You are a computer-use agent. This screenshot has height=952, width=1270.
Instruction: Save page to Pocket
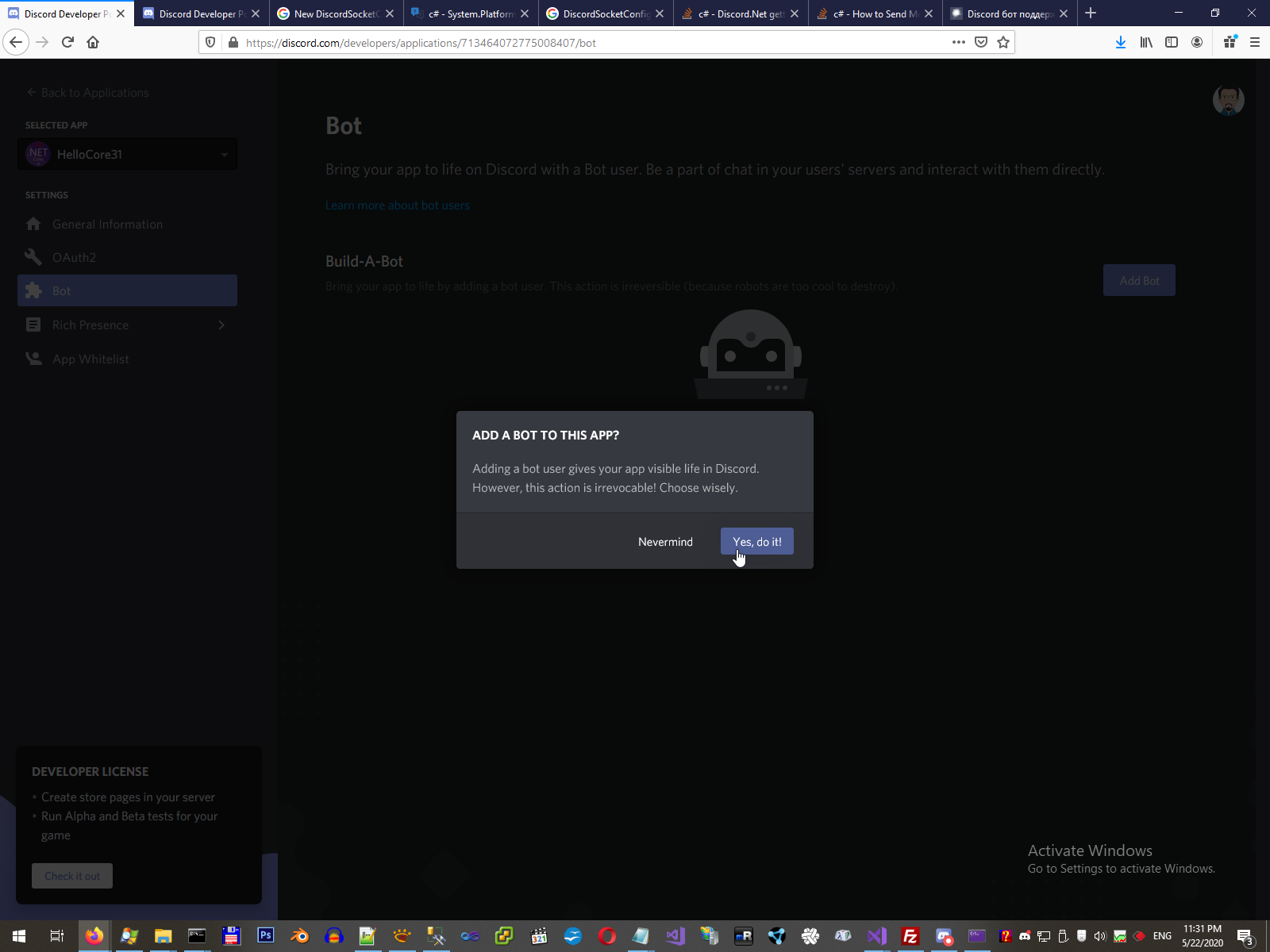point(981,42)
